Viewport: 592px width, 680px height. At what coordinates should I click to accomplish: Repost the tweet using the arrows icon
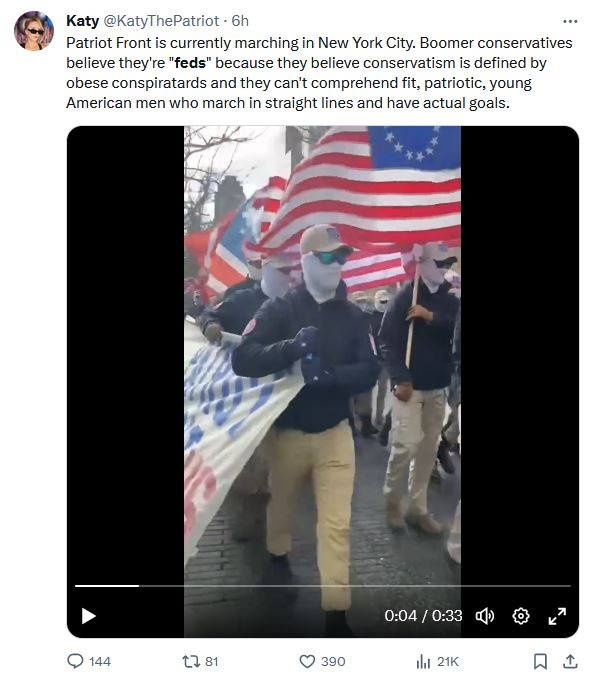[x=190, y=661]
